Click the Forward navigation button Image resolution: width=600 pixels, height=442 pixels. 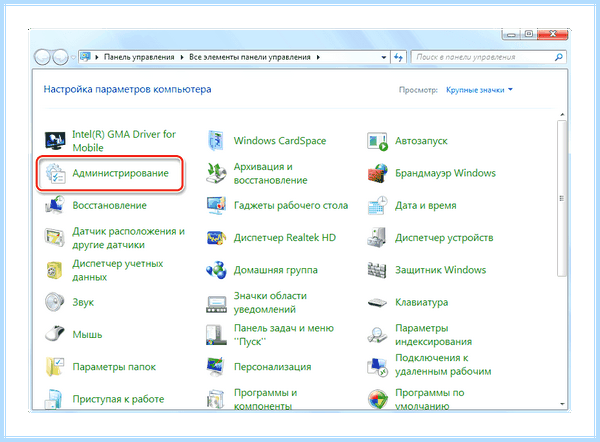point(60,57)
